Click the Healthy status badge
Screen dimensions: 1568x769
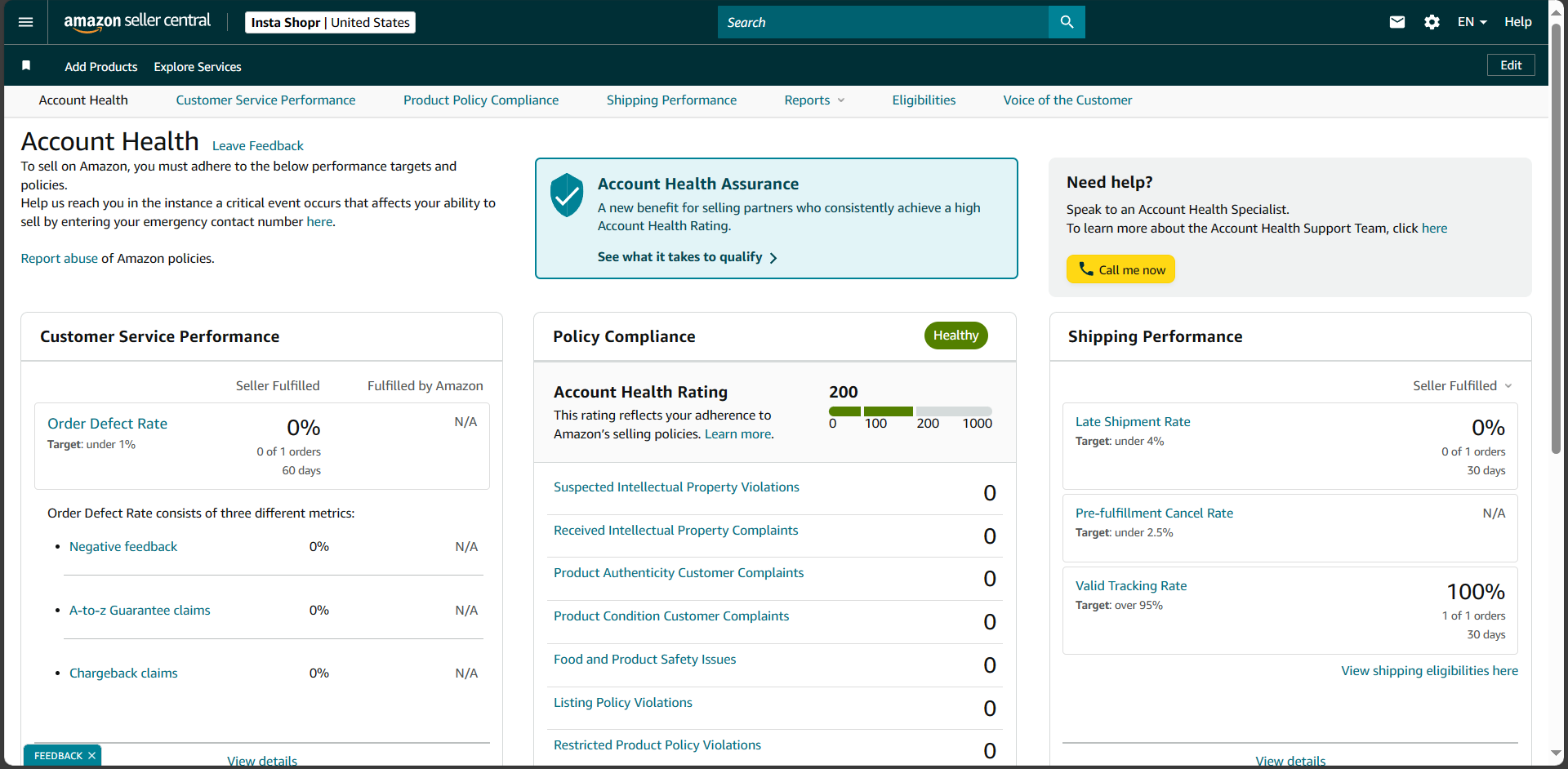coord(955,336)
